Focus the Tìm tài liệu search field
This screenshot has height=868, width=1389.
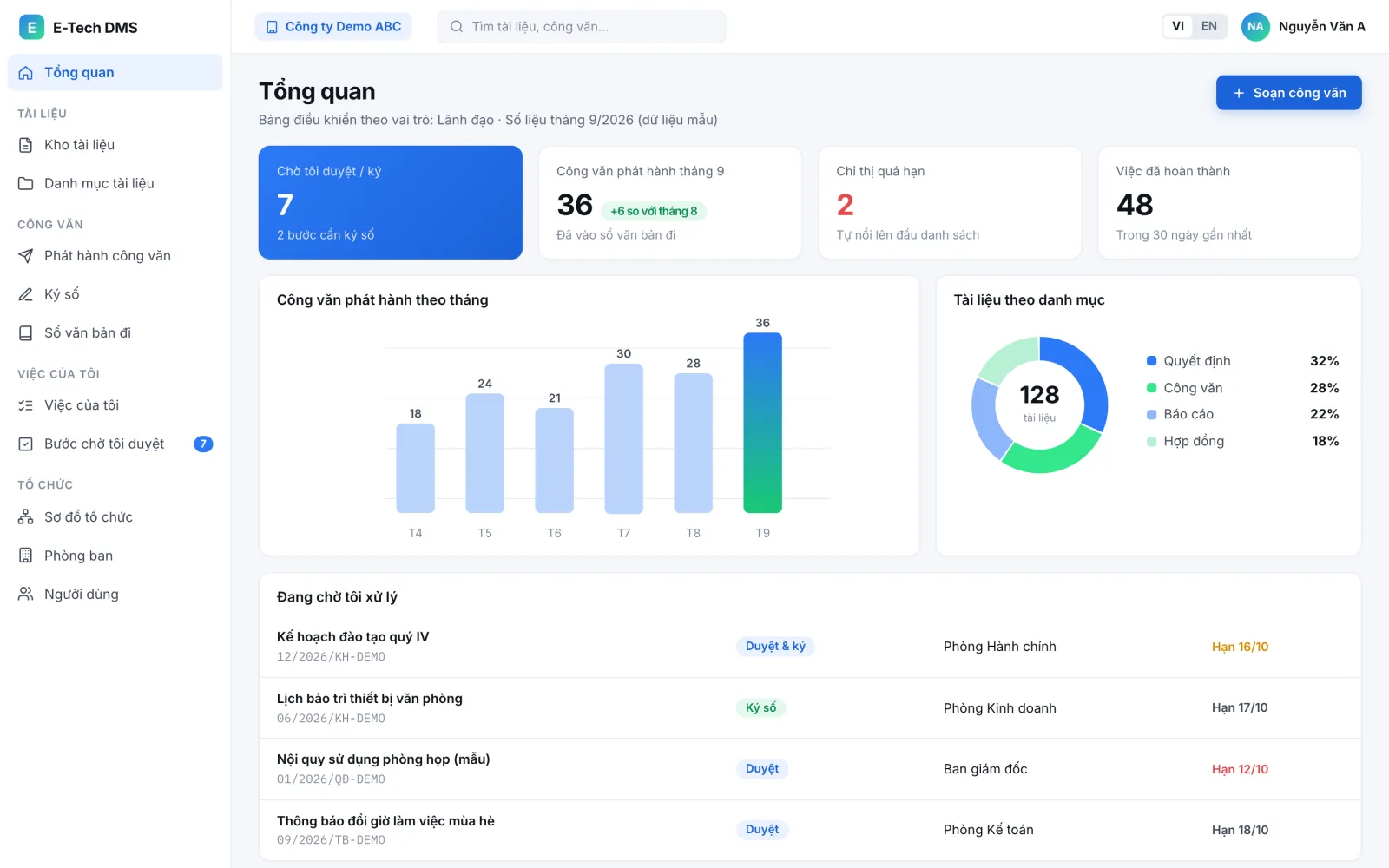582,27
